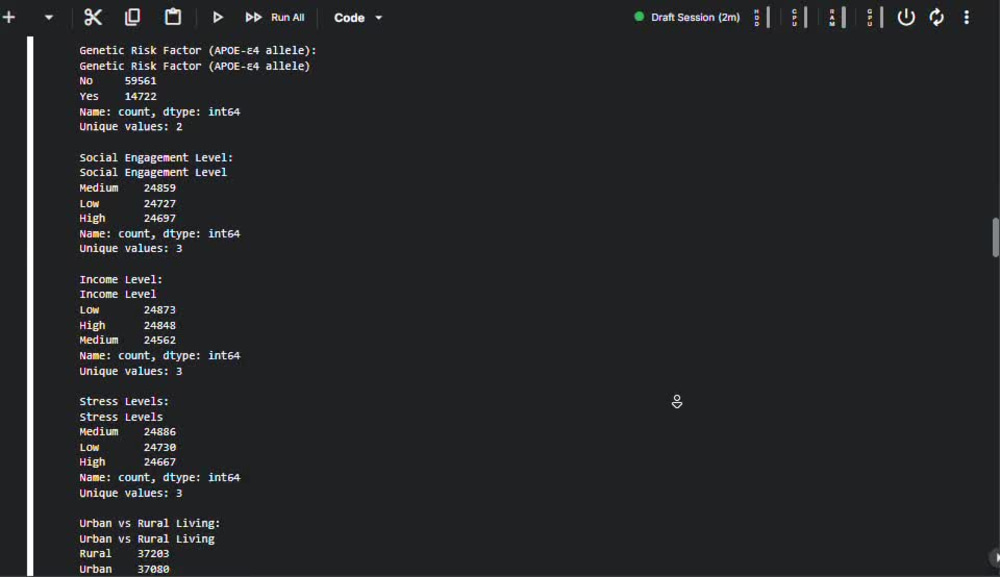Click the Draft Session status indicator
Image resolution: width=1000 pixels, height=577 pixels.
687,17
